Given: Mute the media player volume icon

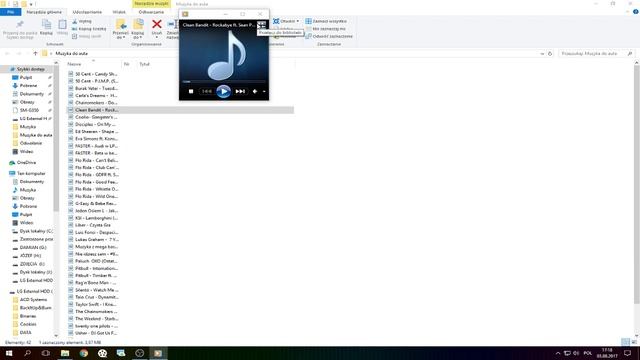Looking at the screenshot, I should pos(255,91).
